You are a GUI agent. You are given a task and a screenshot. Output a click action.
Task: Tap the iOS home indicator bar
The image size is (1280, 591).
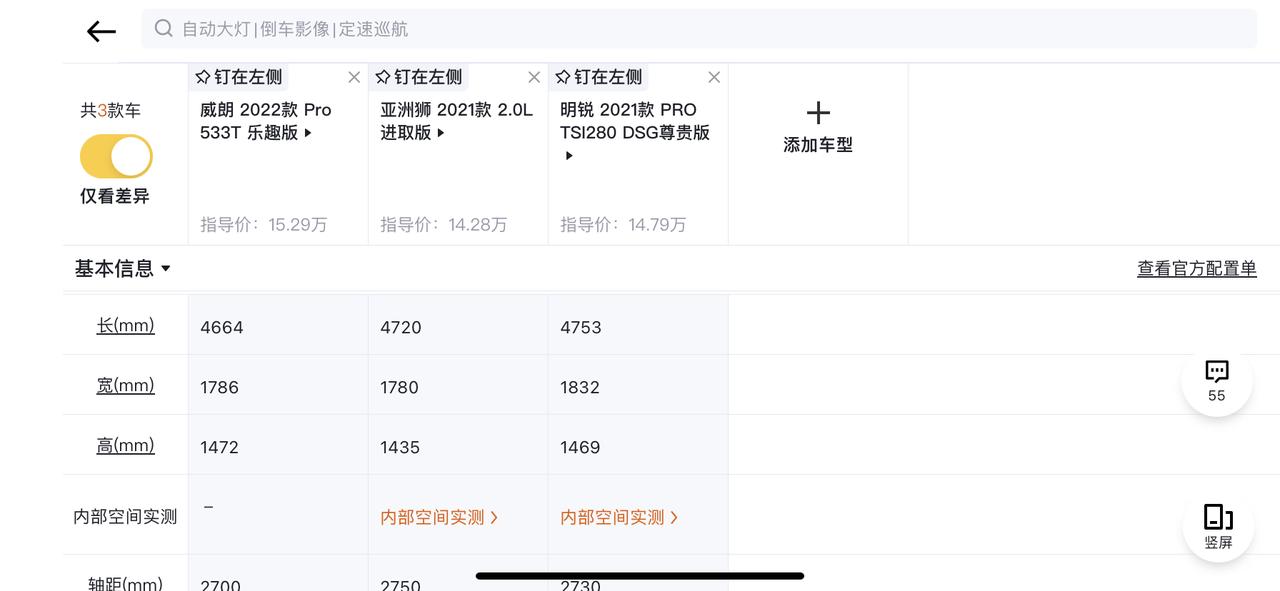(x=640, y=576)
